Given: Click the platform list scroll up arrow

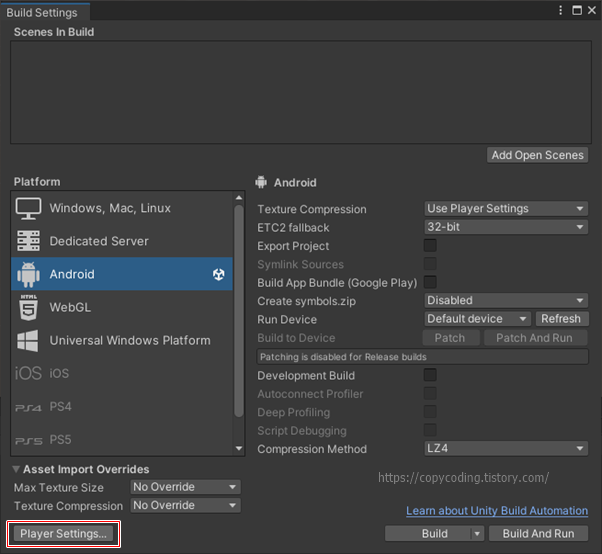Looking at the screenshot, I should tap(239, 197).
